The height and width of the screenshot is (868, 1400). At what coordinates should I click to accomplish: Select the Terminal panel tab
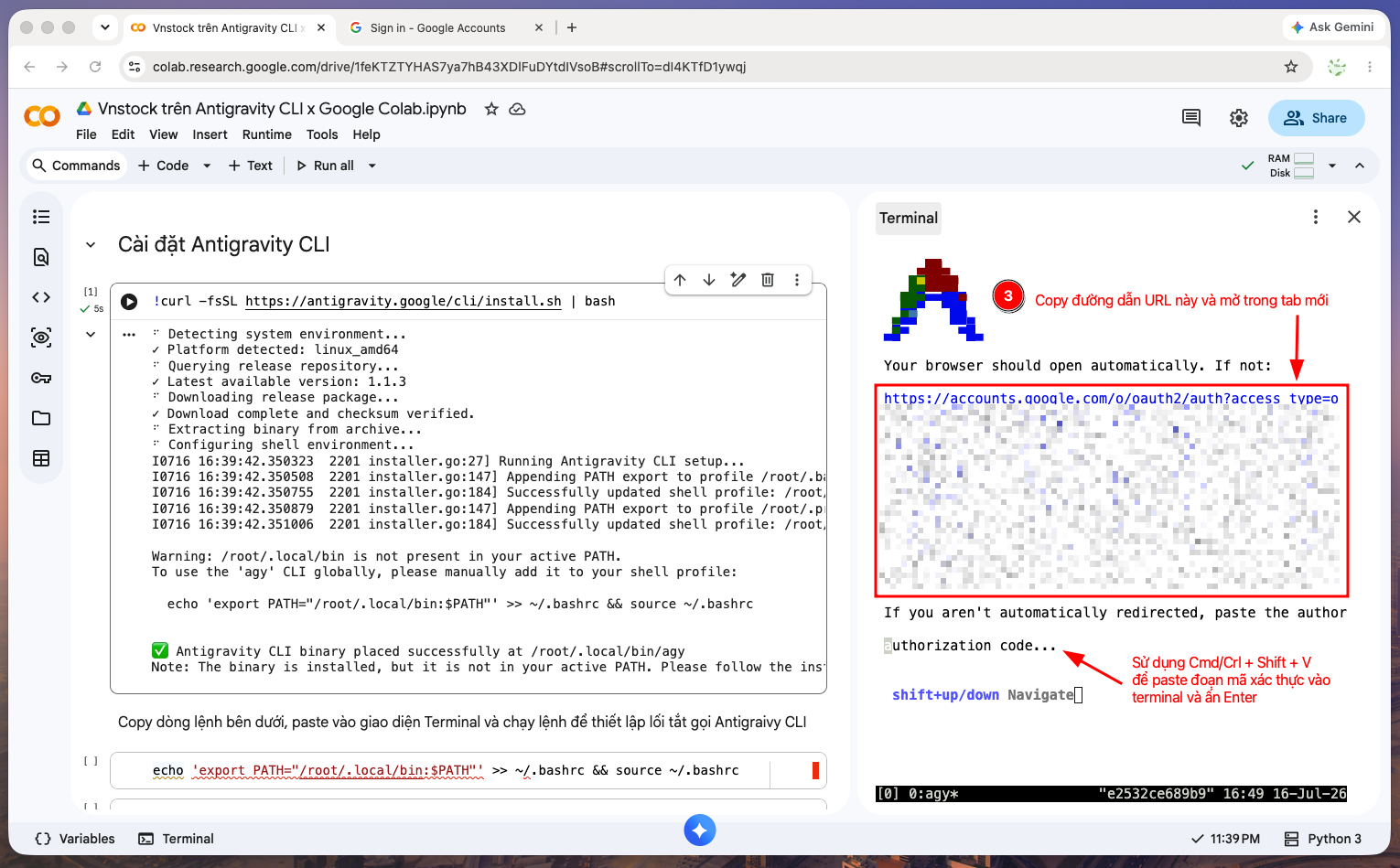coord(909,218)
